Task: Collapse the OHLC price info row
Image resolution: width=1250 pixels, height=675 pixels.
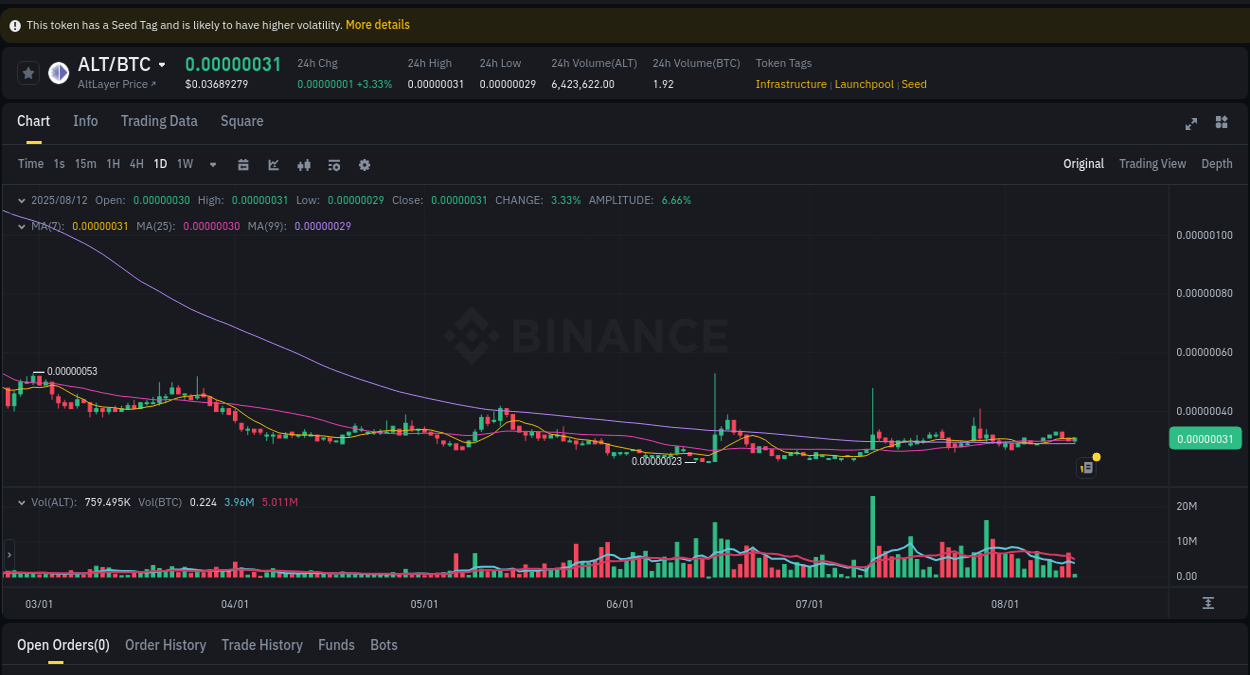Action: click(x=20, y=200)
